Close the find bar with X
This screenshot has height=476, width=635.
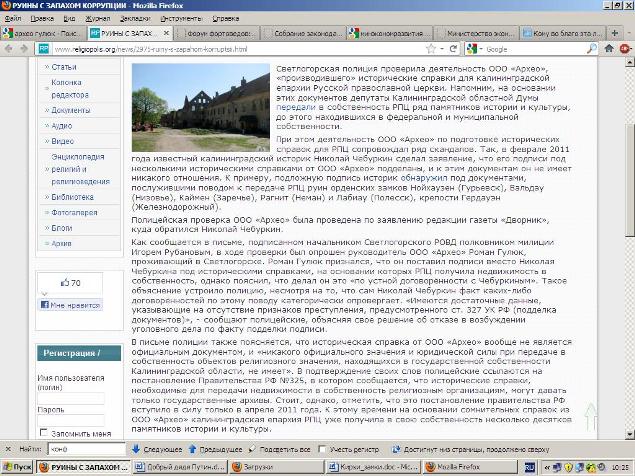point(8,449)
